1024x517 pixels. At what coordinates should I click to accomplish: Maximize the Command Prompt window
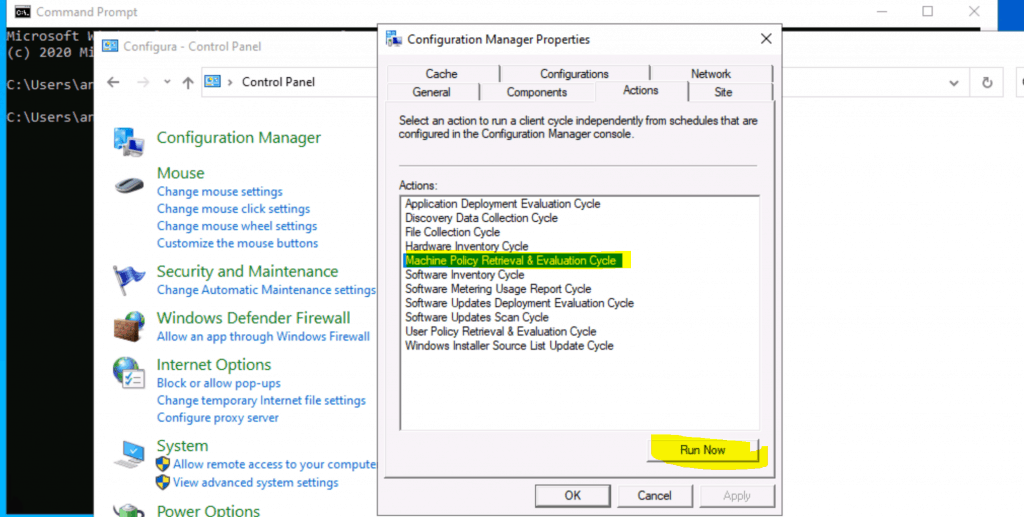(927, 11)
